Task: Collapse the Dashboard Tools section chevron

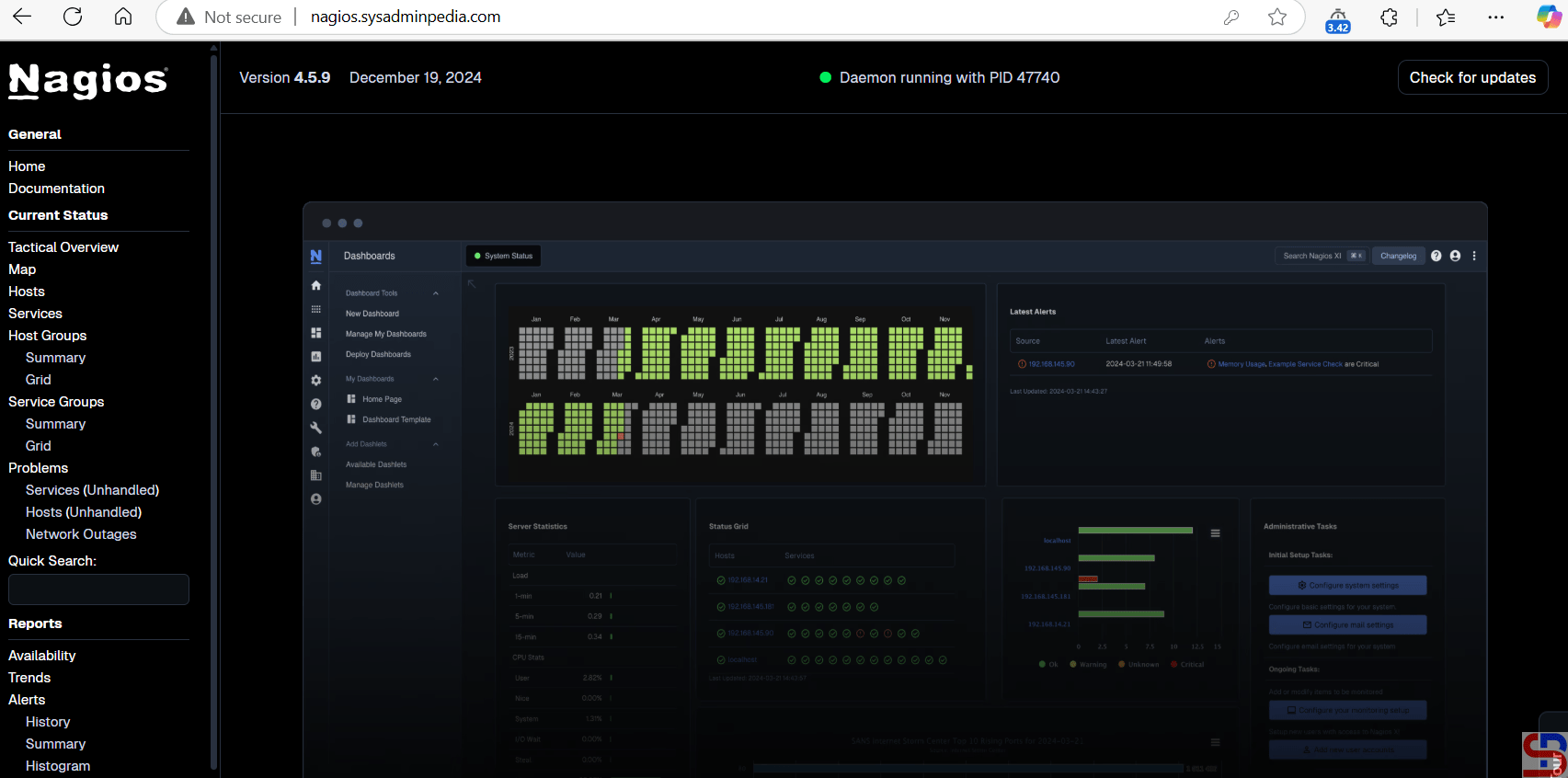Action: coord(436,293)
